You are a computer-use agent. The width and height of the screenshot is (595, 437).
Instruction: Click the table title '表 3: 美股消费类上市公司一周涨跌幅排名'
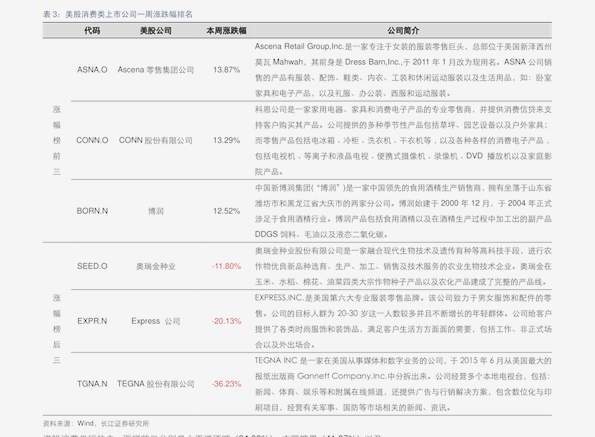pyautogui.click(x=118, y=14)
